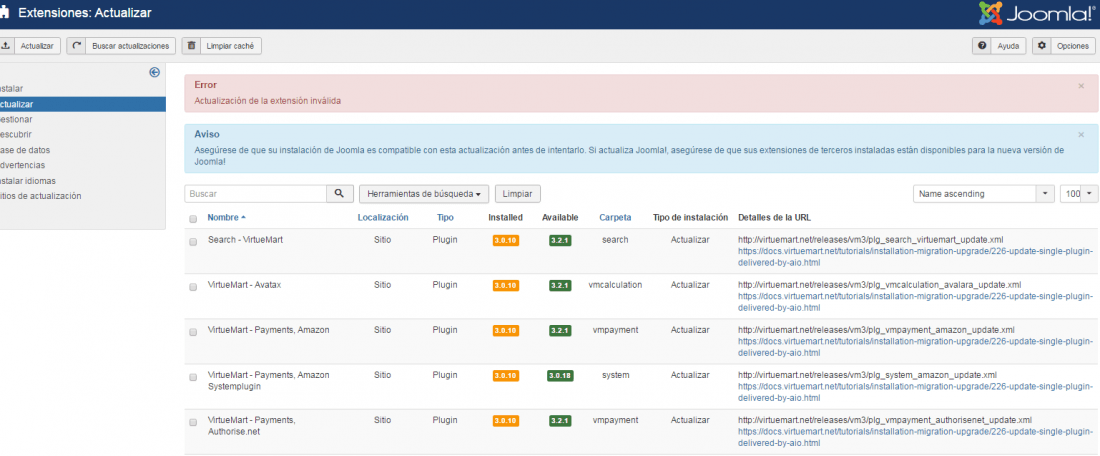Open the list limit 100 dropdown
The width and height of the screenshot is (1100, 456).
point(1079,194)
